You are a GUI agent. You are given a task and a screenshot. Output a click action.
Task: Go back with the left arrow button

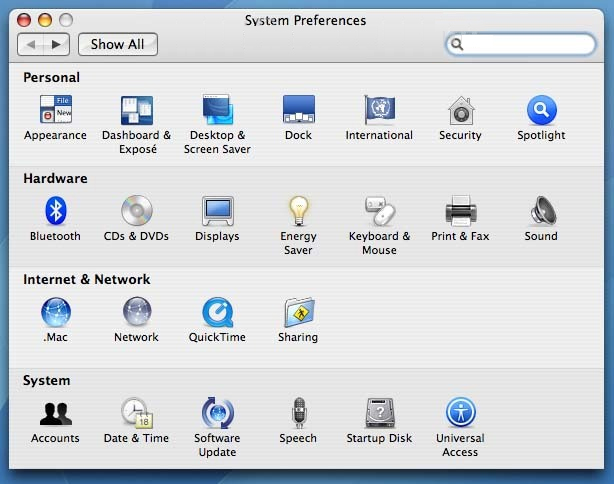point(31,44)
